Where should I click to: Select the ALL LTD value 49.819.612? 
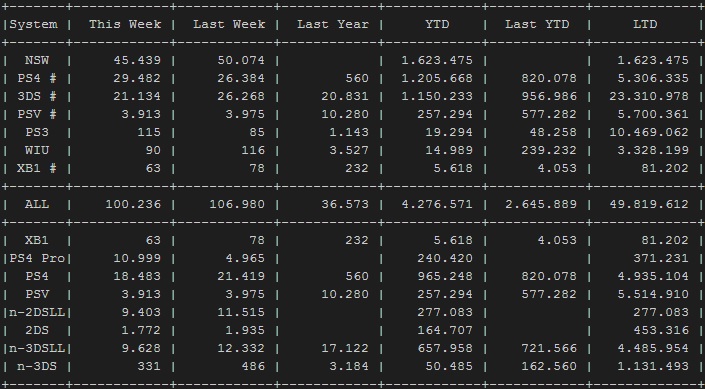point(649,204)
